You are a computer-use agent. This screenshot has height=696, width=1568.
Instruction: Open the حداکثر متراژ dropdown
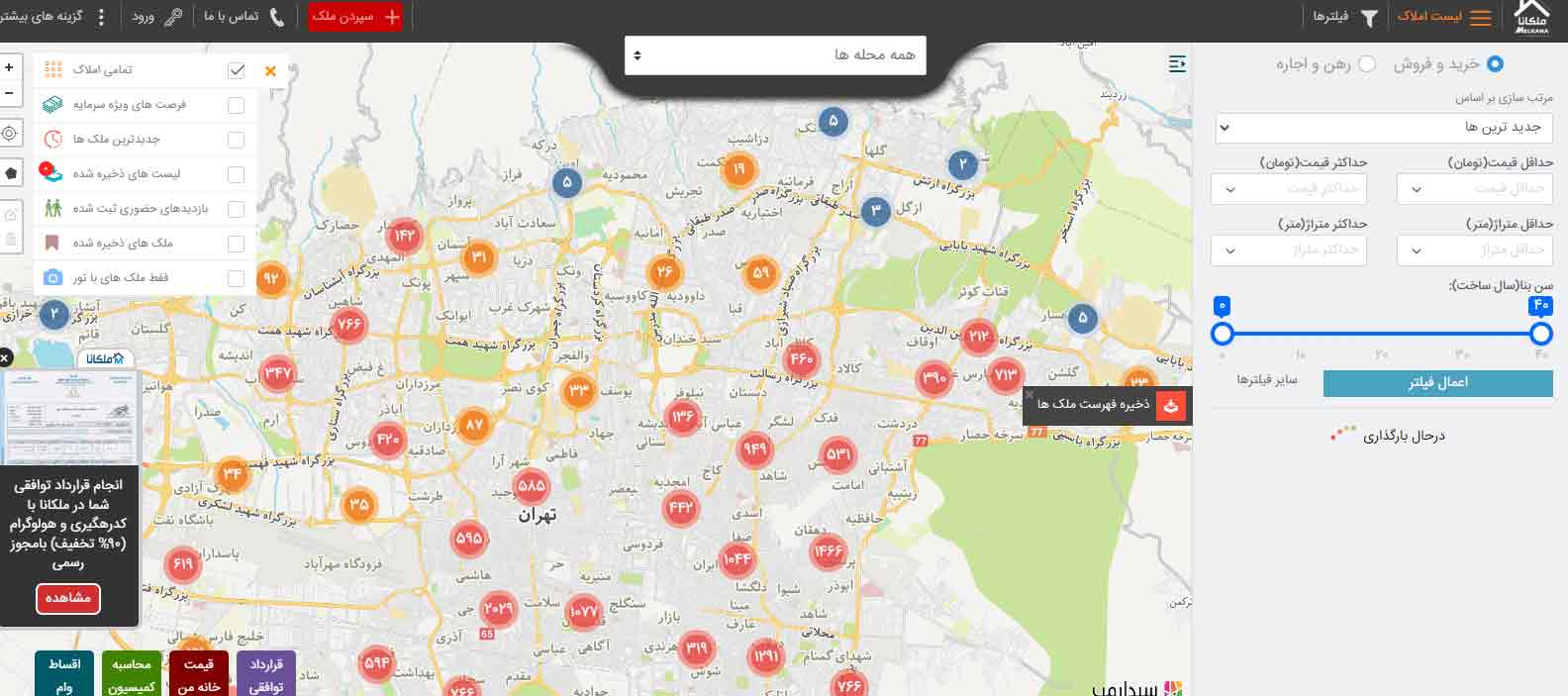pos(1289,250)
